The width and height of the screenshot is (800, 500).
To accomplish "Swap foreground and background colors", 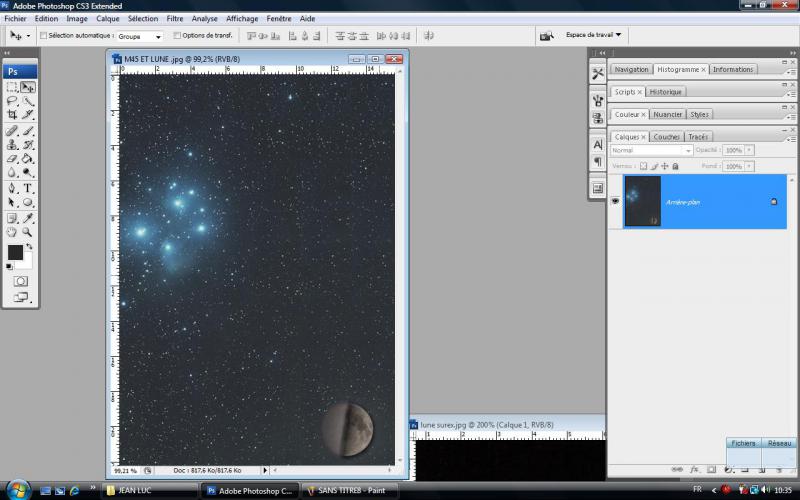I will click(x=29, y=246).
